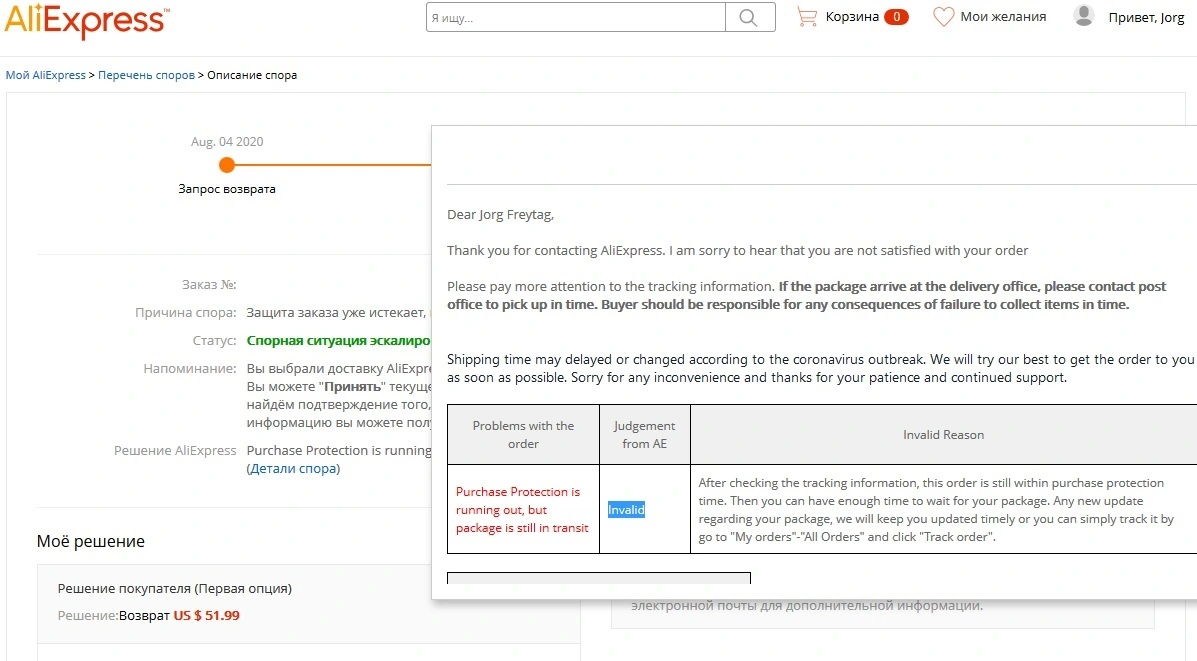Focus the 'Я ищу...' search field
Image resolution: width=1197 pixels, height=661 pixels.
[x=576, y=18]
